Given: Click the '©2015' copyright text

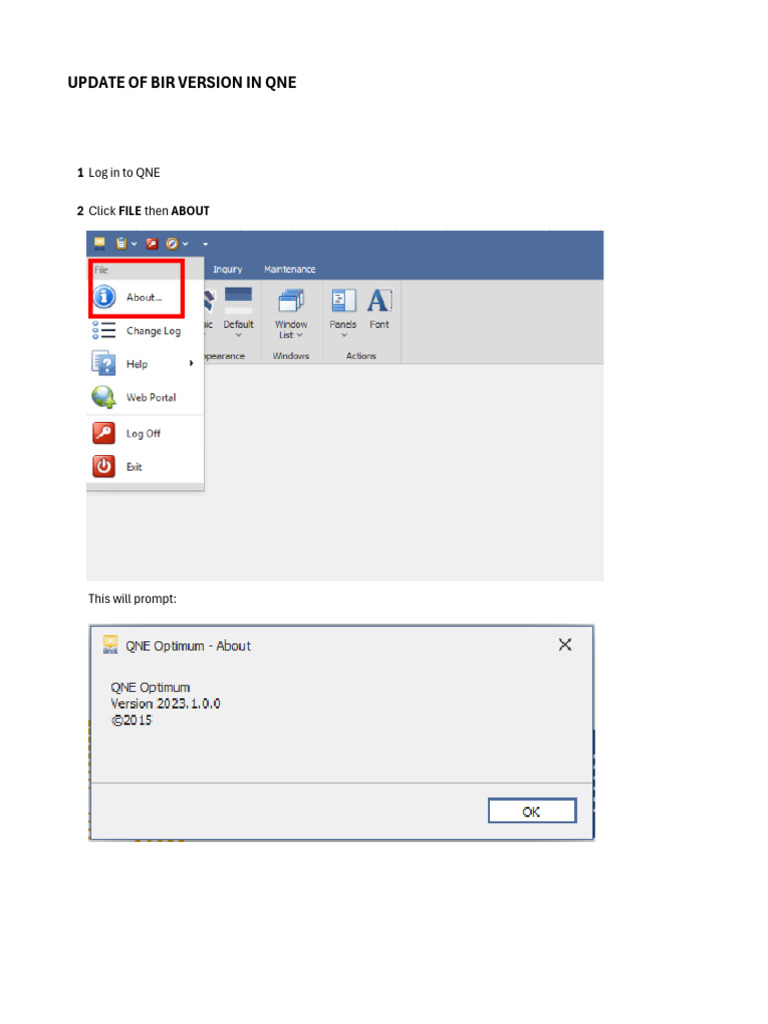Looking at the screenshot, I should pyautogui.click(x=131, y=720).
